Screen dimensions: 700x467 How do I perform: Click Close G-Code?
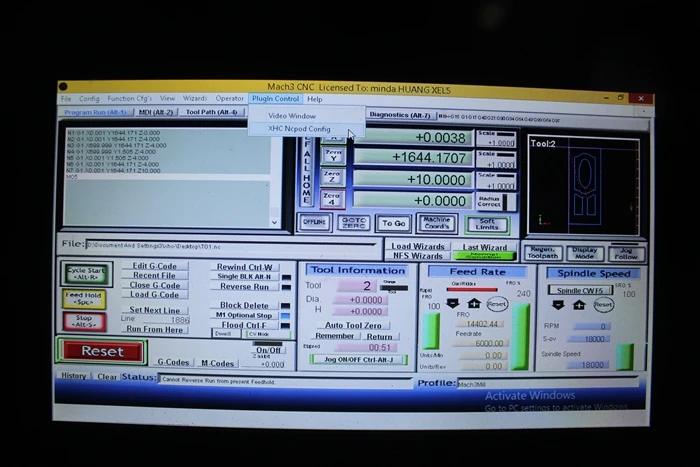154,285
